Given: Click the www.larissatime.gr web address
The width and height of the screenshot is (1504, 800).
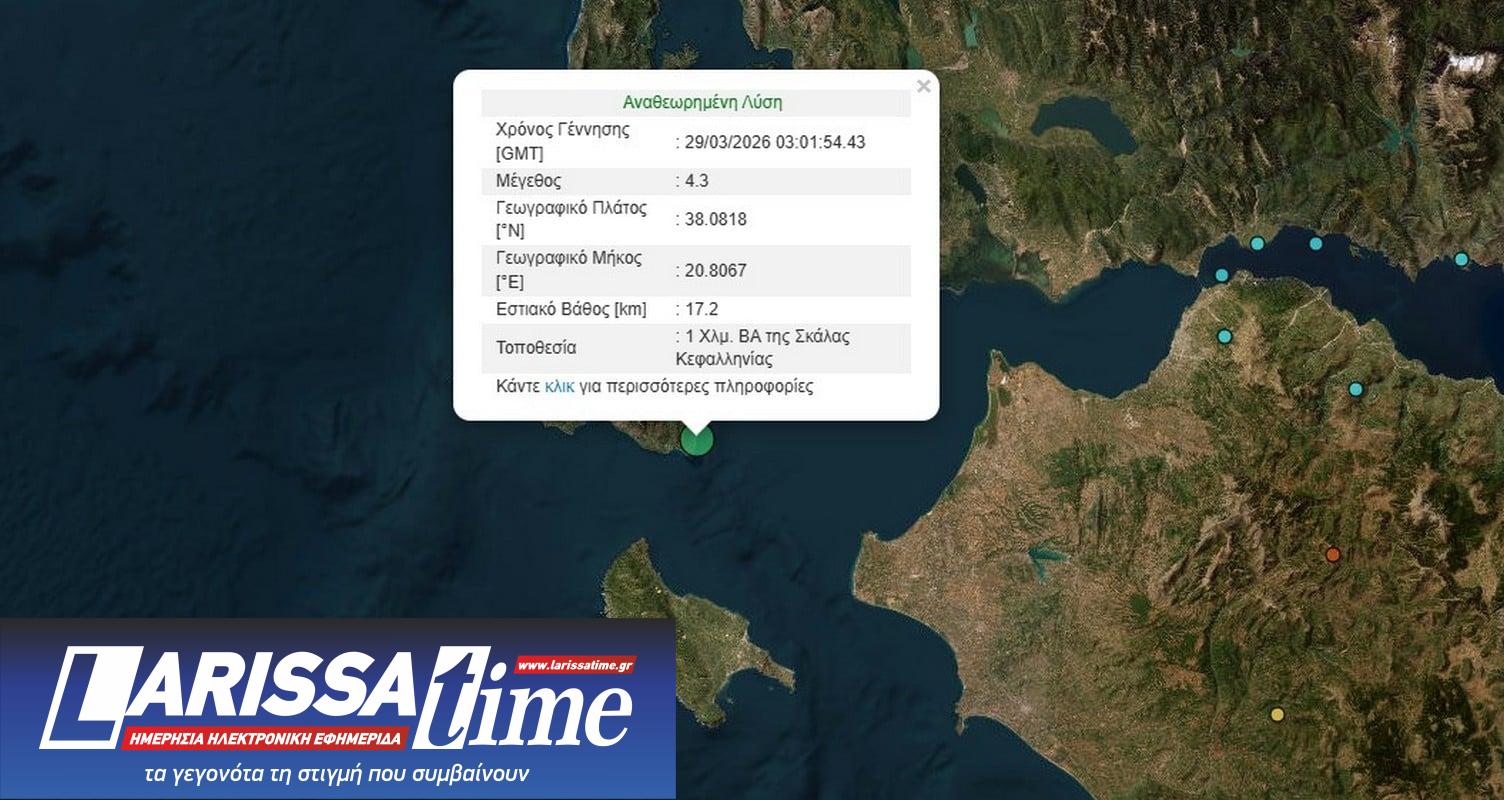Looking at the screenshot, I should point(575,665).
